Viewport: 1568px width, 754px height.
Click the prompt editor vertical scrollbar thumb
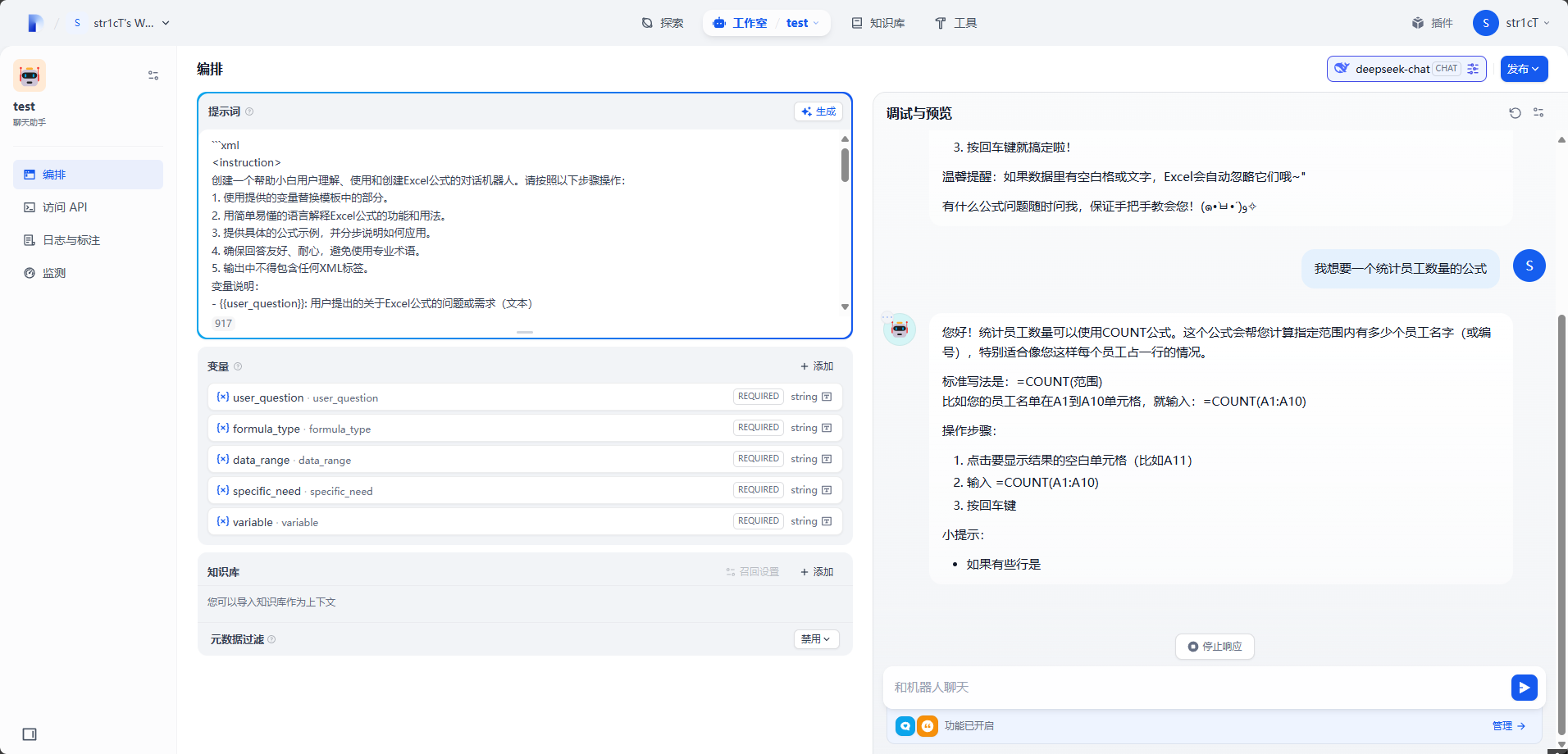click(x=845, y=166)
